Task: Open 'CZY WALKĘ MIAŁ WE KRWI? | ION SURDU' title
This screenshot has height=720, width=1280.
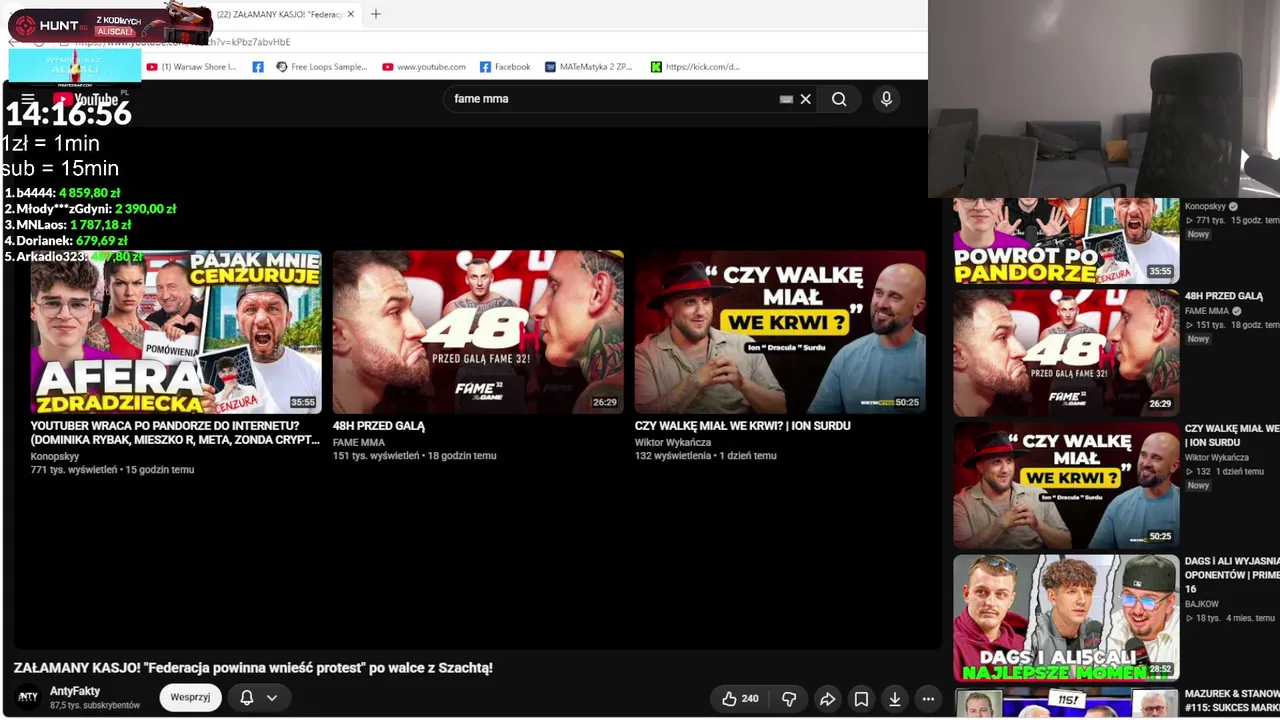Action: point(743,426)
